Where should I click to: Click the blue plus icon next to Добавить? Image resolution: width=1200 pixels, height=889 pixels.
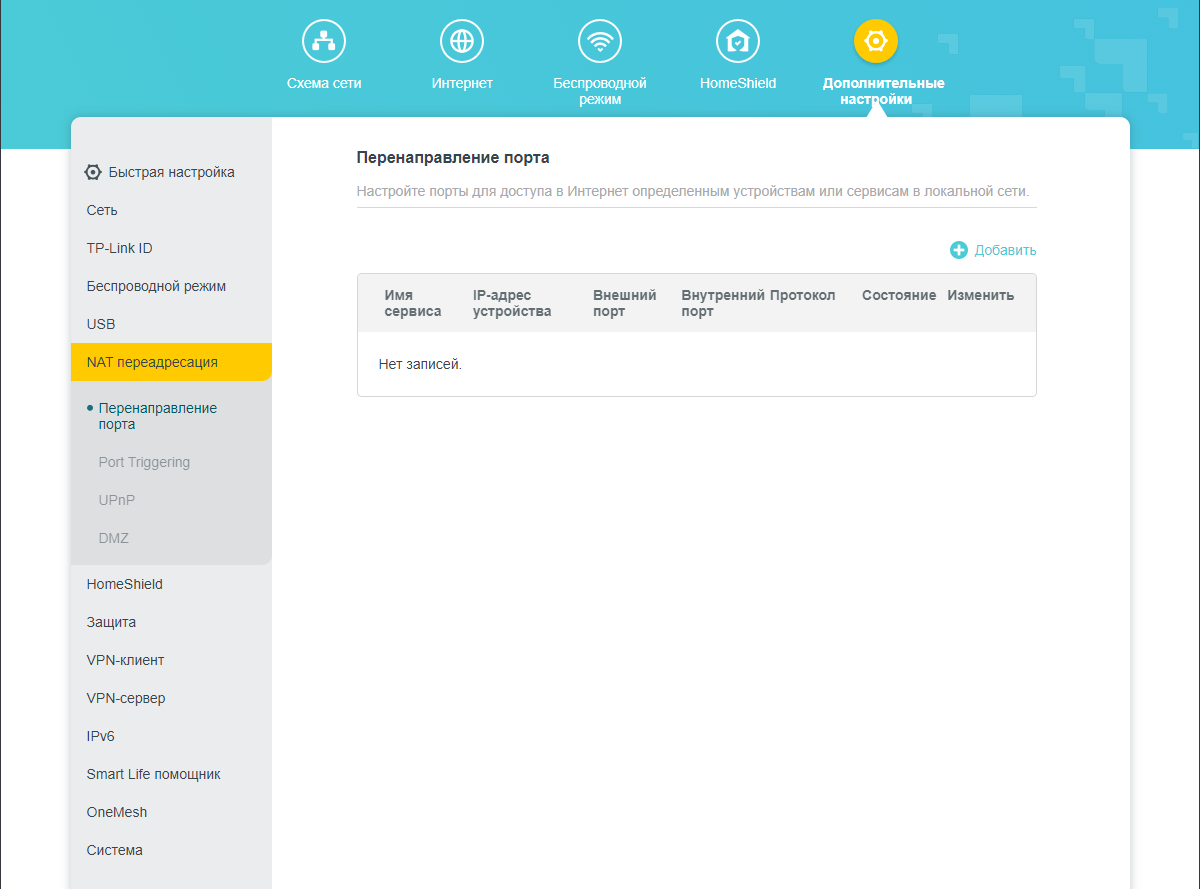point(959,250)
